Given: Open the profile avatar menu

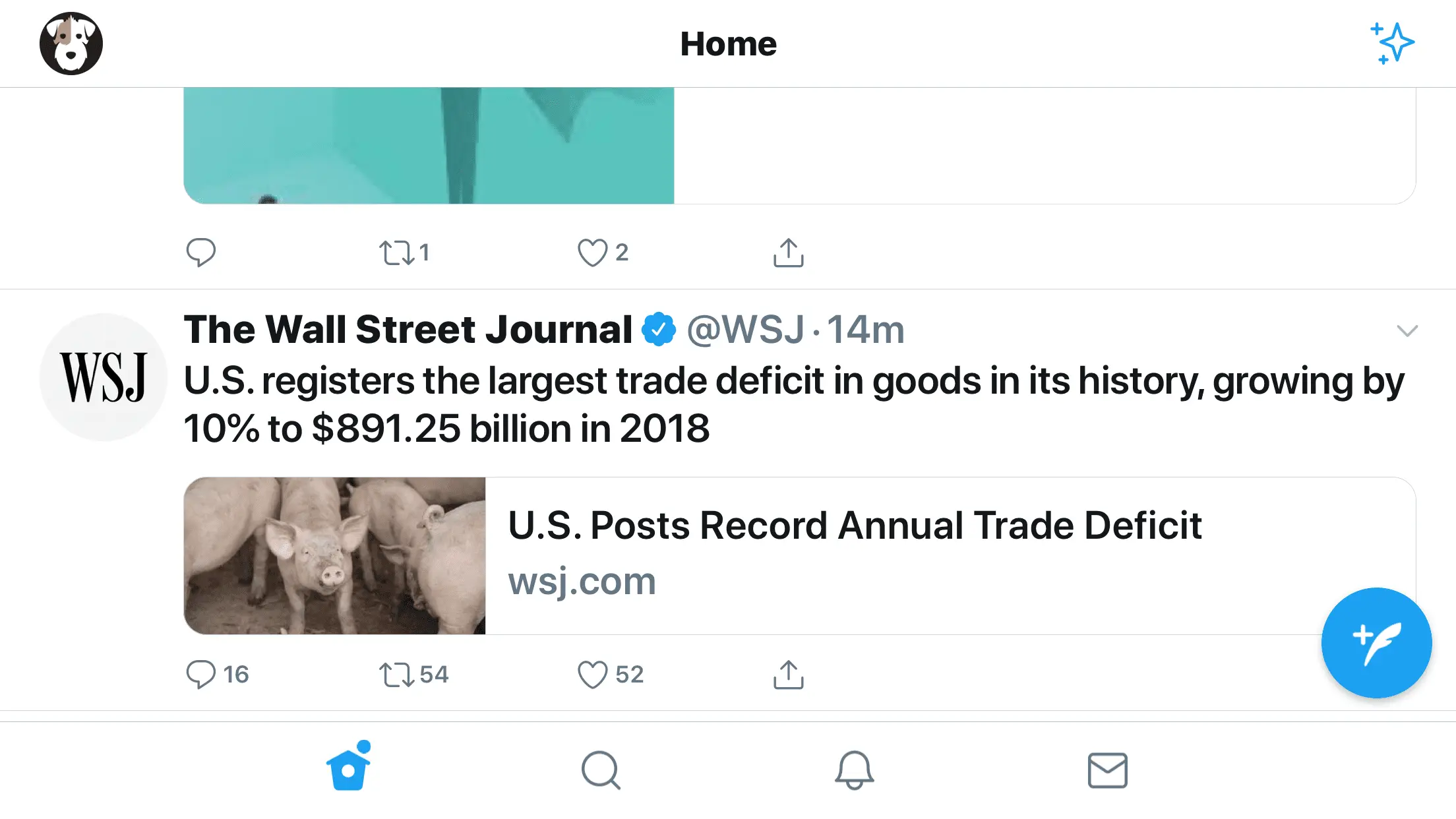Looking at the screenshot, I should click(71, 44).
